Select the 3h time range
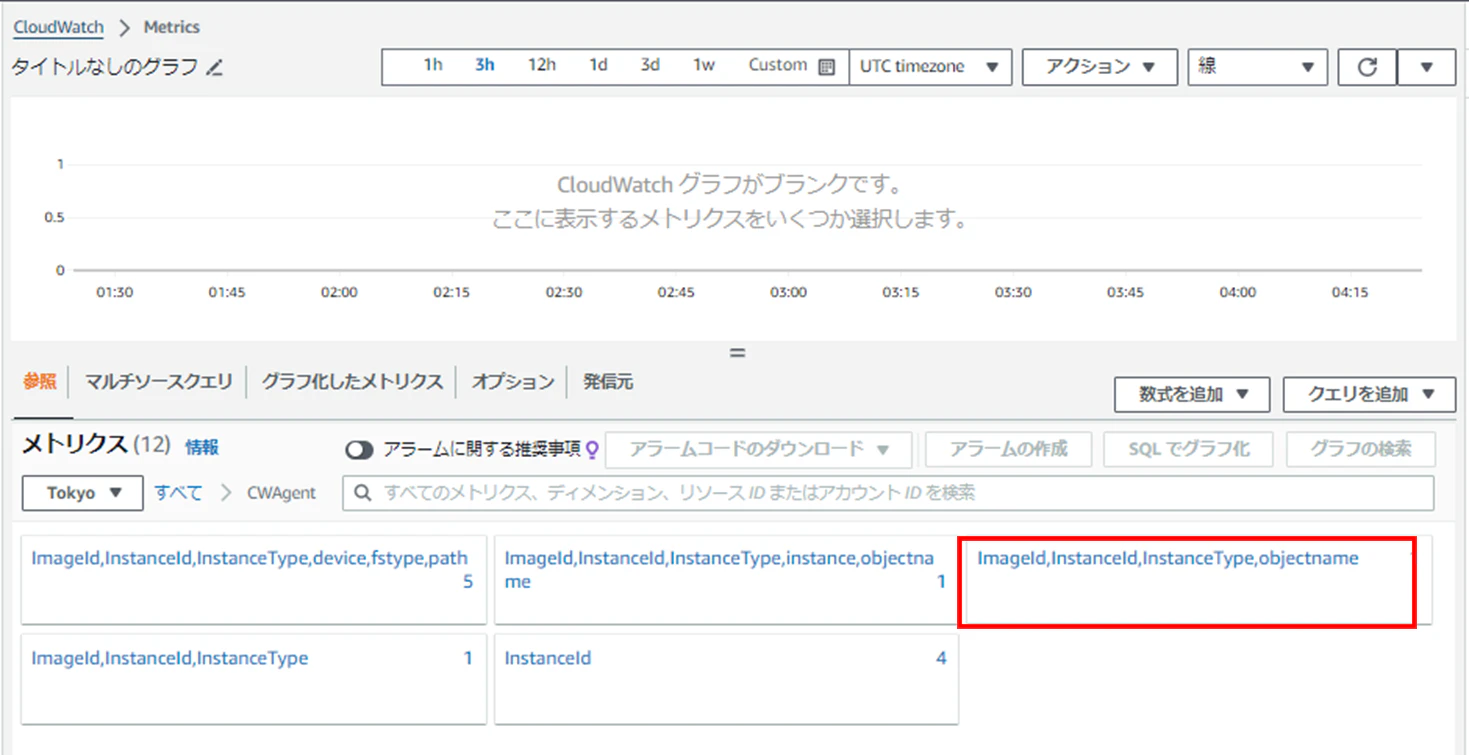The height and width of the screenshot is (755, 1469). 485,65
